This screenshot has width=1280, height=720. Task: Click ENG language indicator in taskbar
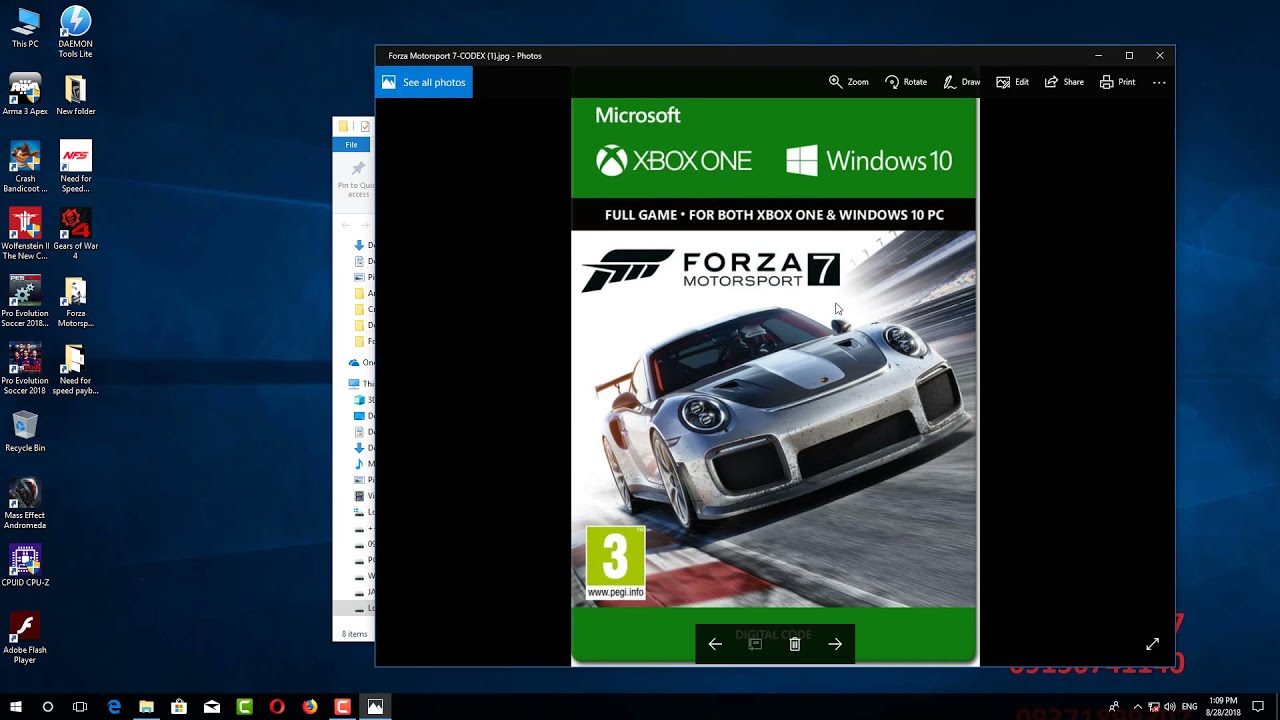pyautogui.click(x=1189, y=707)
